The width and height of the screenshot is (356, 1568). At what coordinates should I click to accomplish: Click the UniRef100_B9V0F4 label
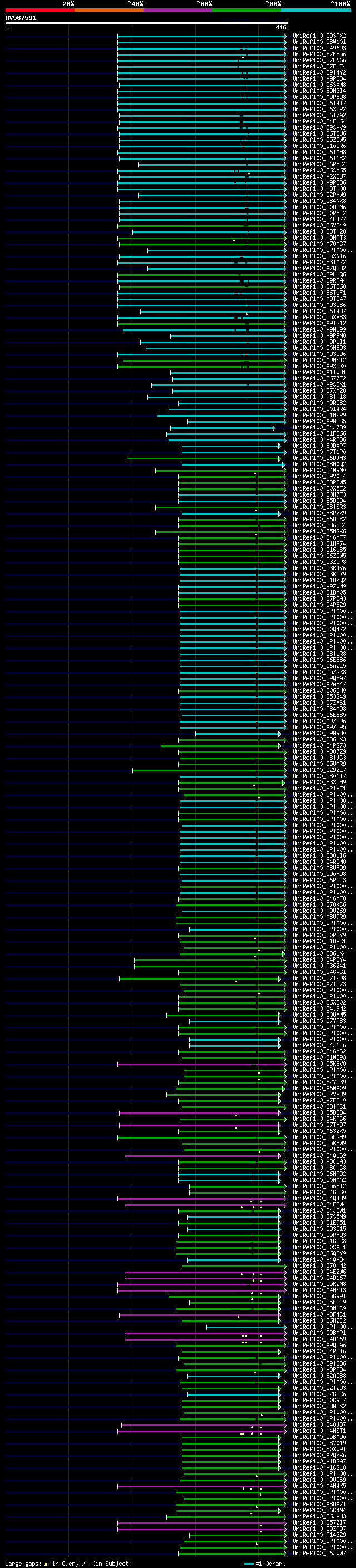coord(319,476)
